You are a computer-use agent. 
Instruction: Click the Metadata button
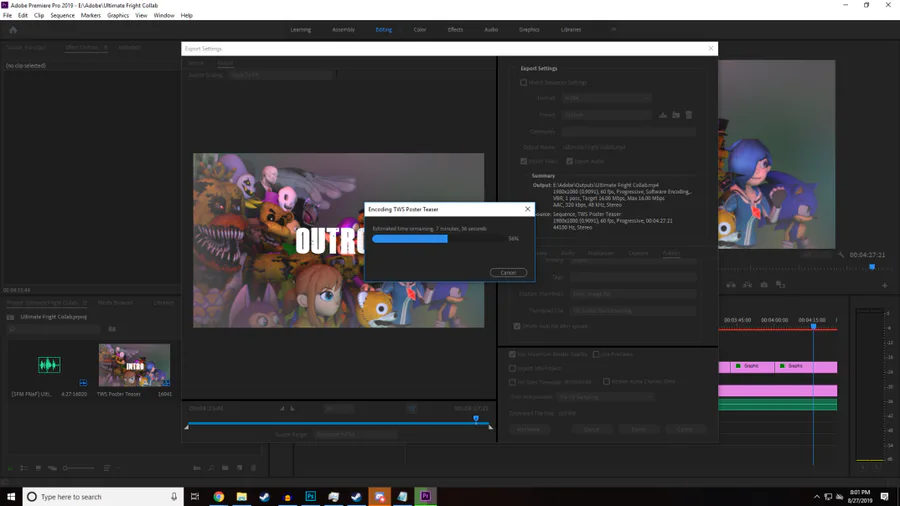[529, 429]
